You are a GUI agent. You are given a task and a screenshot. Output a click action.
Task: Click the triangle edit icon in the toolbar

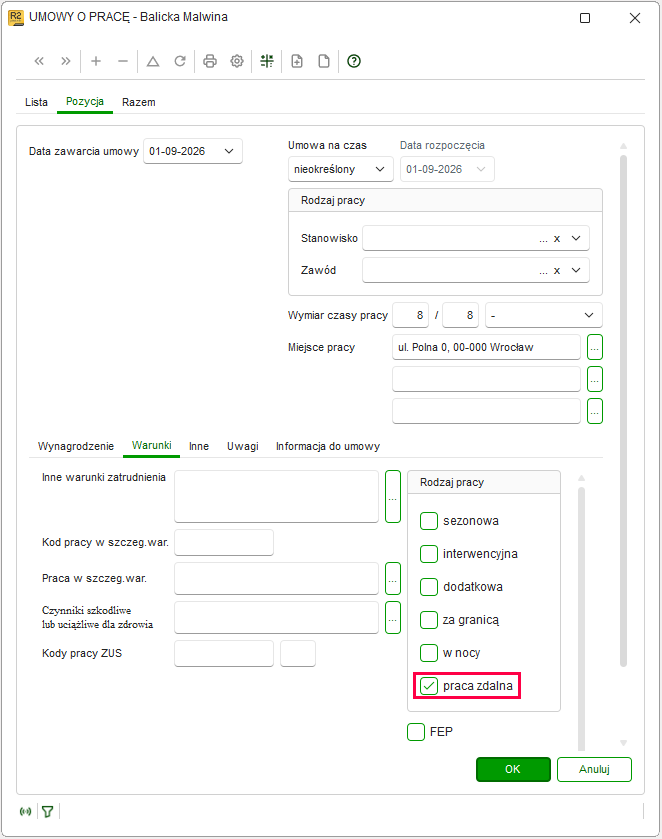pos(153,61)
